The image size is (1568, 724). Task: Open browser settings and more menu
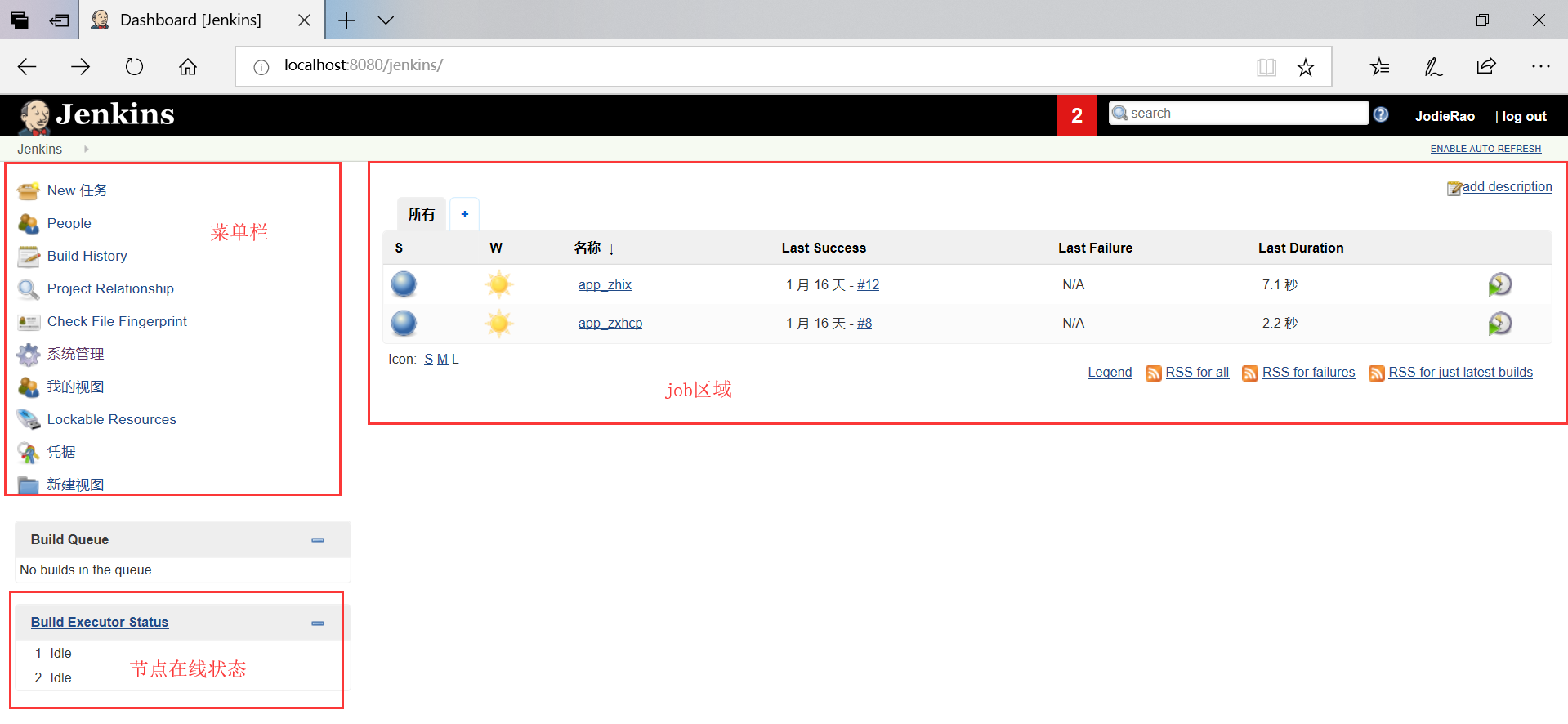[x=1540, y=66]
